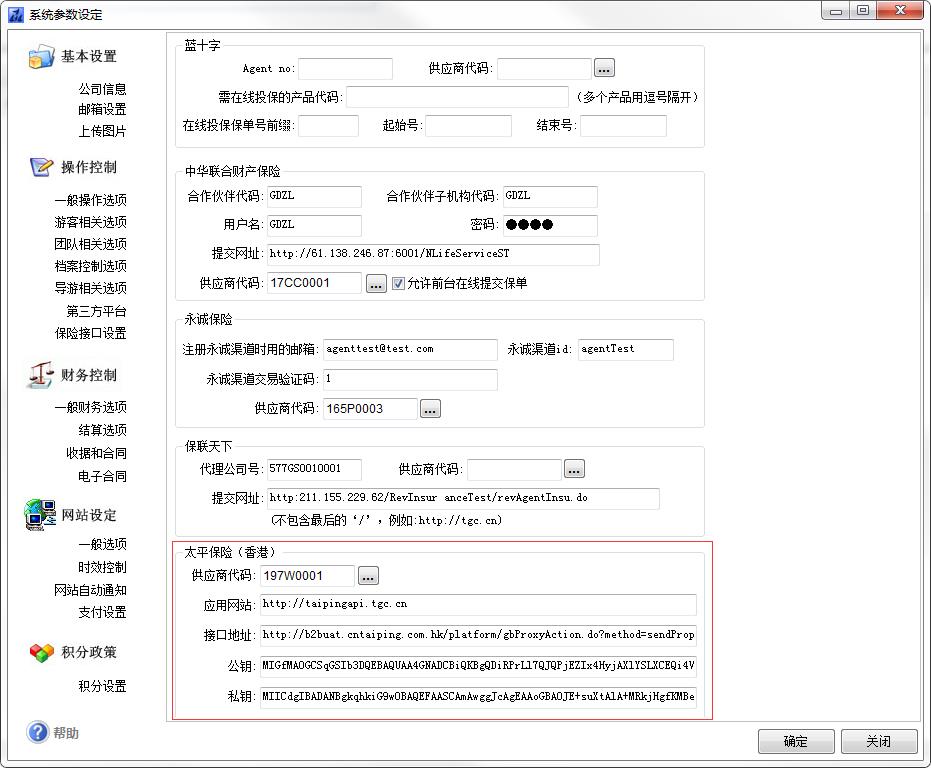Toggle 允许前台在线提交保单 checkbox
931x768 pixels.
[398, 283]
